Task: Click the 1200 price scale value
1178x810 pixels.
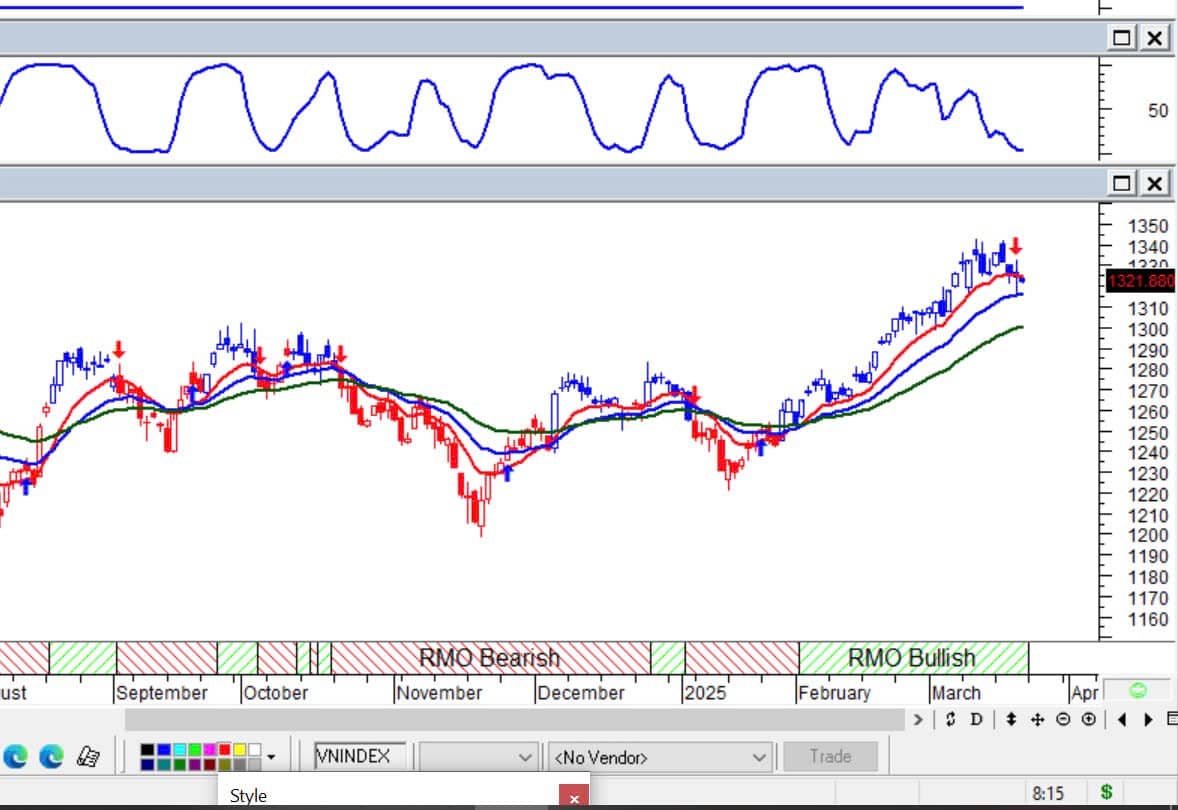Action: (1147, 536)
